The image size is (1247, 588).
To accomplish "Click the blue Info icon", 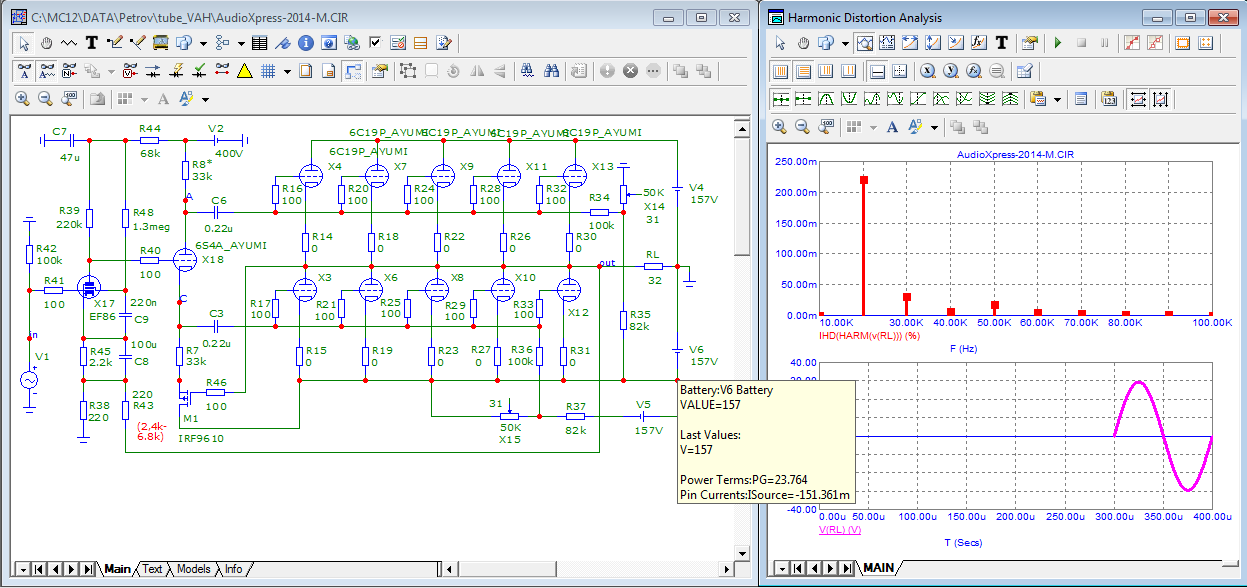I will pos(306,43).
